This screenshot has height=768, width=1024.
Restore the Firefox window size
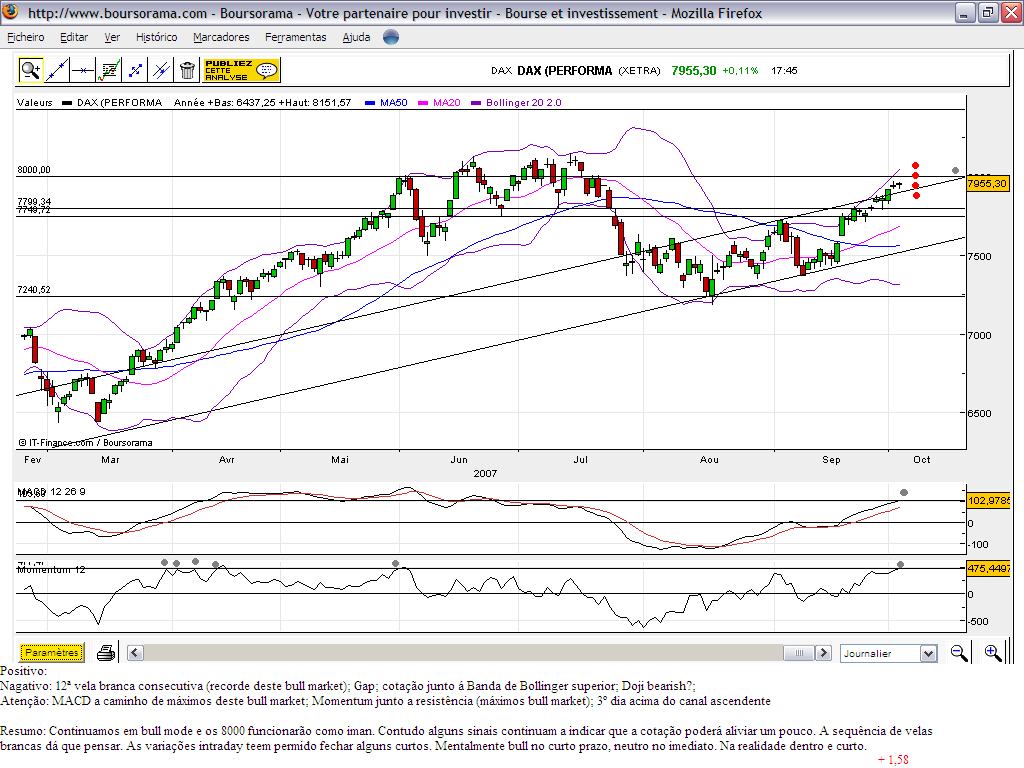point(987,12)
